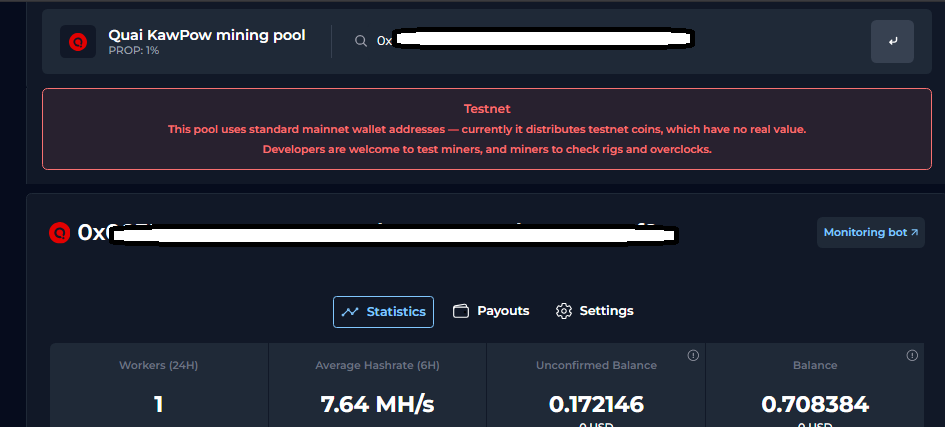The width and height of the screenshot is (945, 427).
Task: Click the Average Hashrate (6H) label
Action: (x=377, y=365)
